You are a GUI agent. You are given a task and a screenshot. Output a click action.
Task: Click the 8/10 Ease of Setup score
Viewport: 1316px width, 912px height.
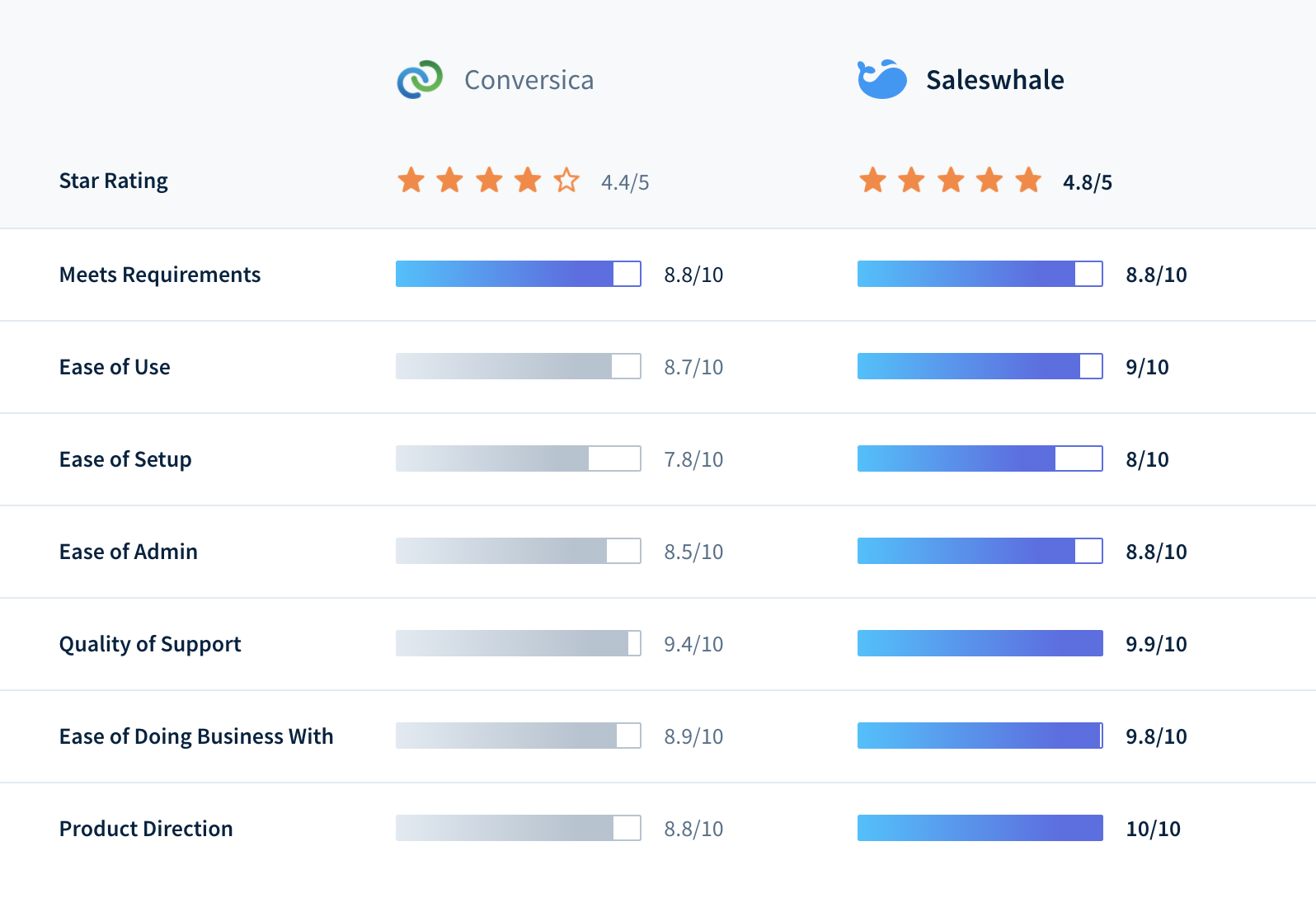click(x=1147, y=459)
